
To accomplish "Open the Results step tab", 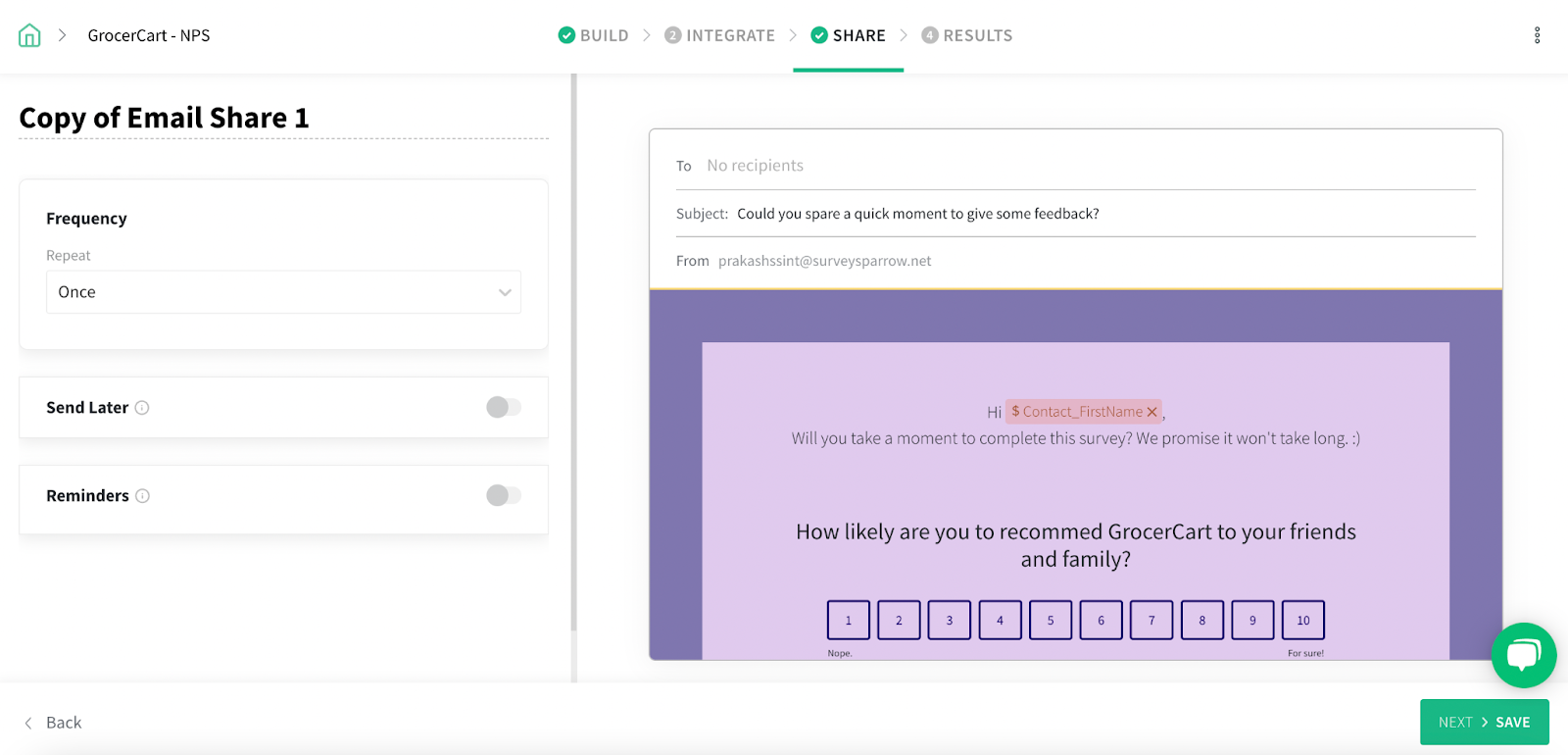I will click(967, 35).
